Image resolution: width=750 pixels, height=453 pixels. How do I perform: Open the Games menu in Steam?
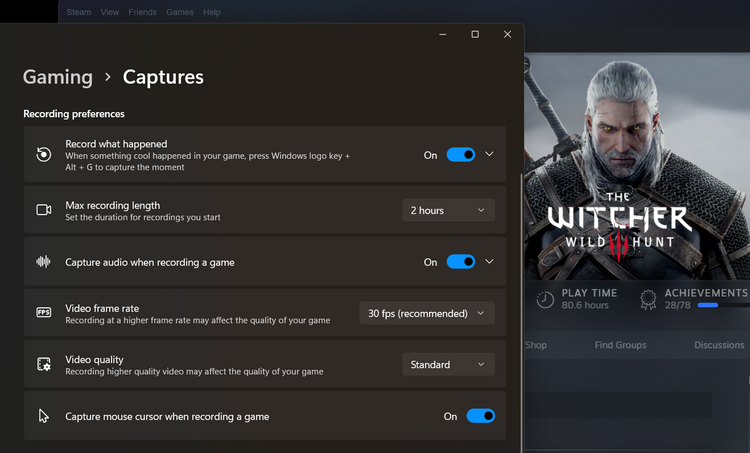click(x=180, y=12)
